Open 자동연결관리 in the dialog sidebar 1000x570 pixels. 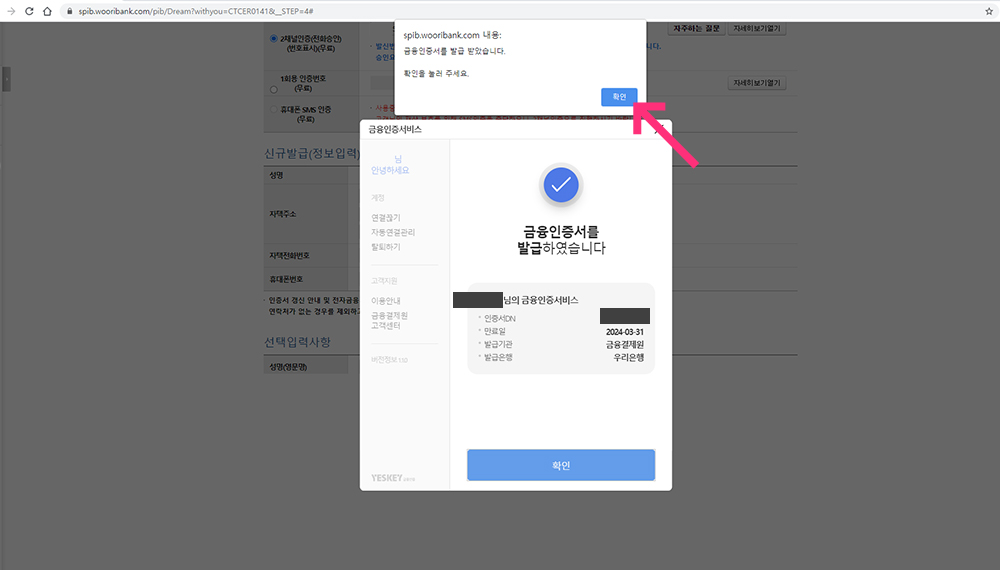[x=393, y=233]
